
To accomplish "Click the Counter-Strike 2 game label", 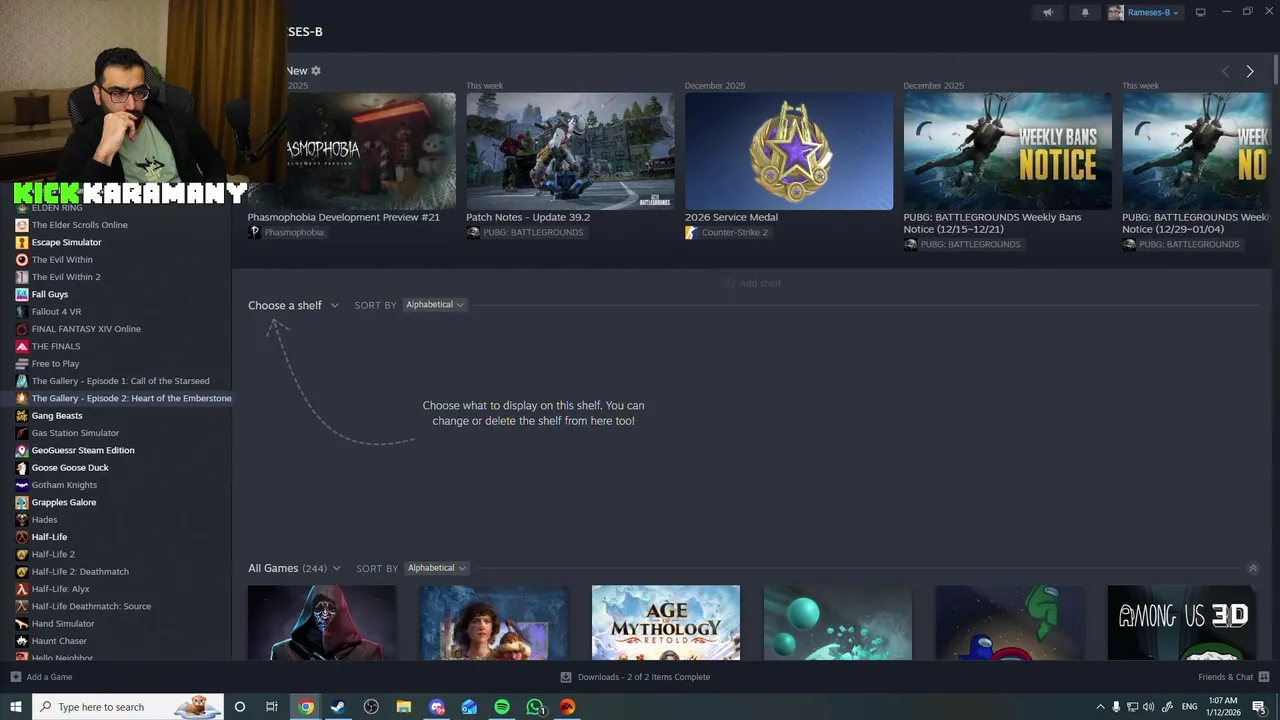I will tap(734, 233).
